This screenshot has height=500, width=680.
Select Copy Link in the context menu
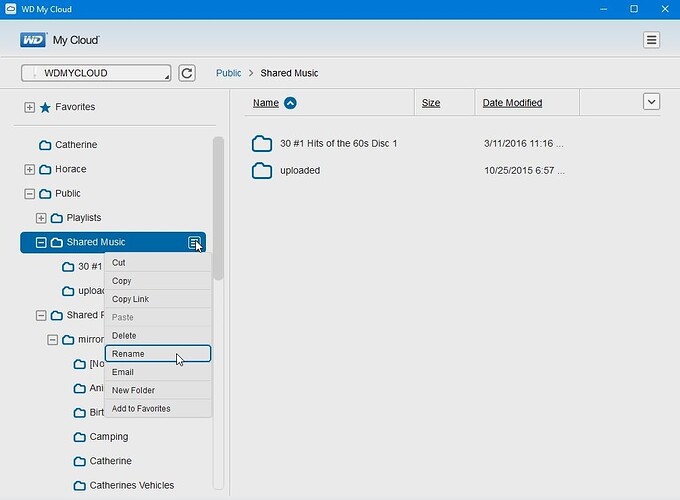158,299
